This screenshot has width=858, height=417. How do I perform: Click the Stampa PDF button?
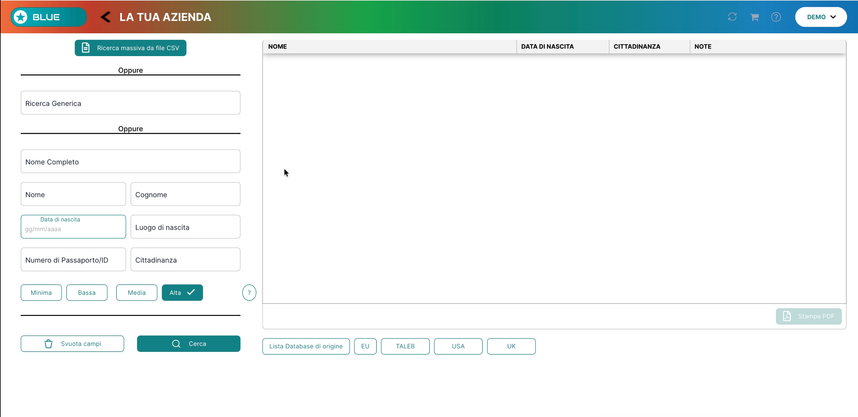click(x=809, y=316)
